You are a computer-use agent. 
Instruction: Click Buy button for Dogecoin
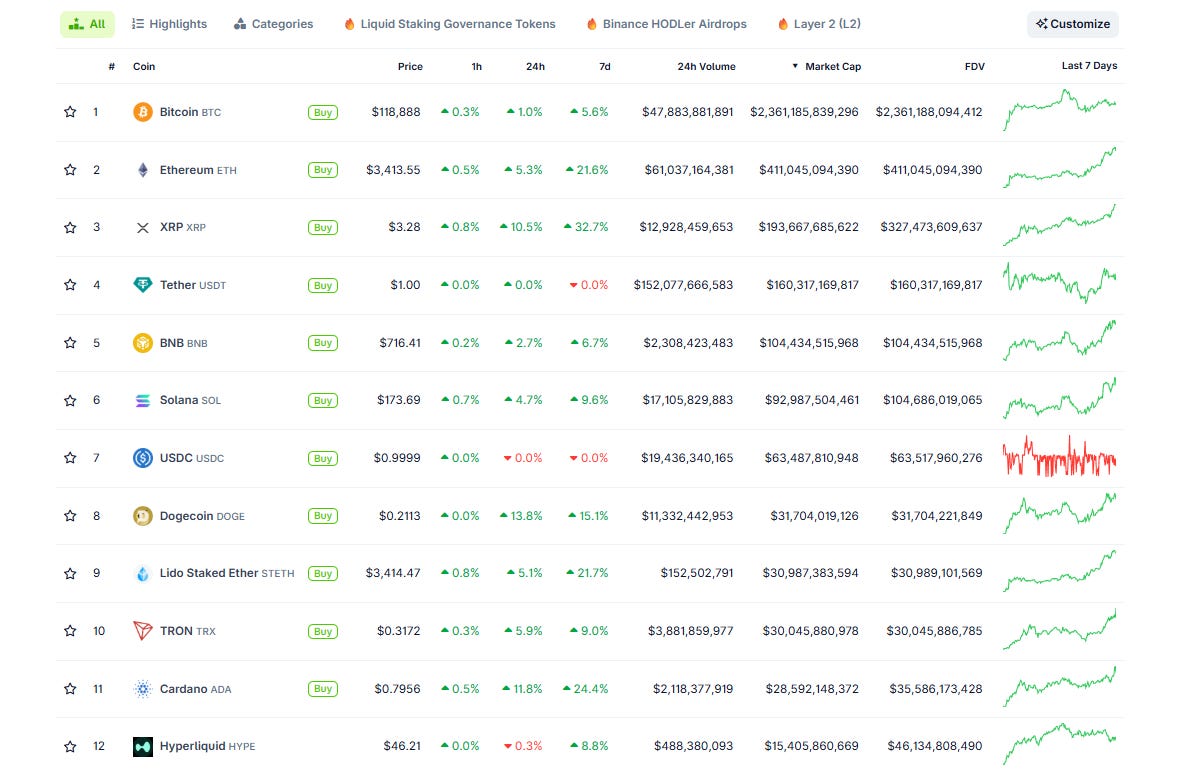pos(322,516)
